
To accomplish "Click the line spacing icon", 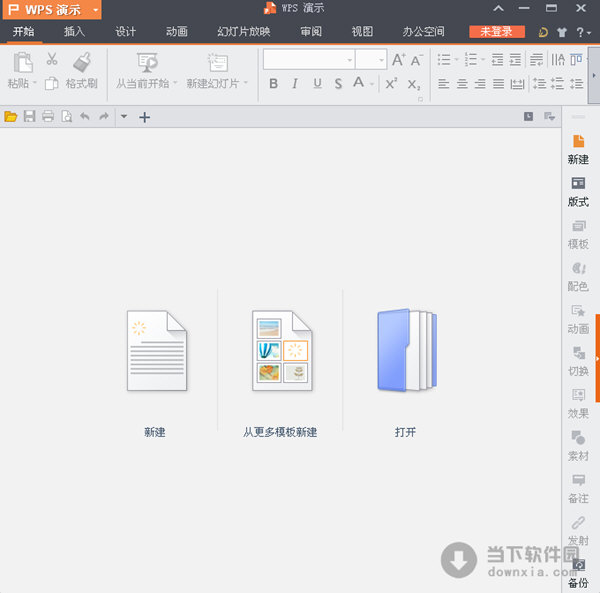I will tap(540, 83).
